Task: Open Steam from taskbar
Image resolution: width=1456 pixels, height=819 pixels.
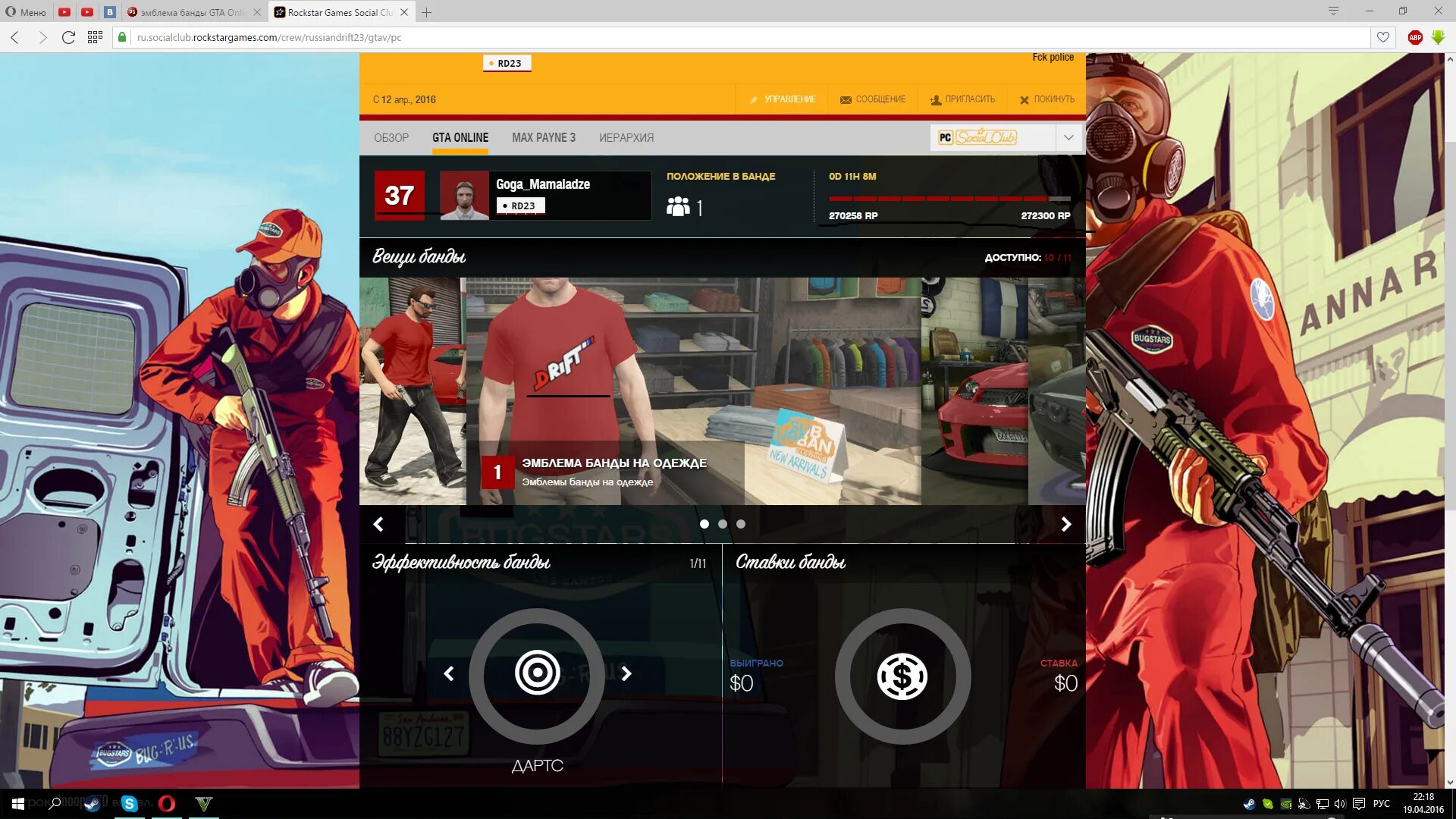Action: (93, 804)
